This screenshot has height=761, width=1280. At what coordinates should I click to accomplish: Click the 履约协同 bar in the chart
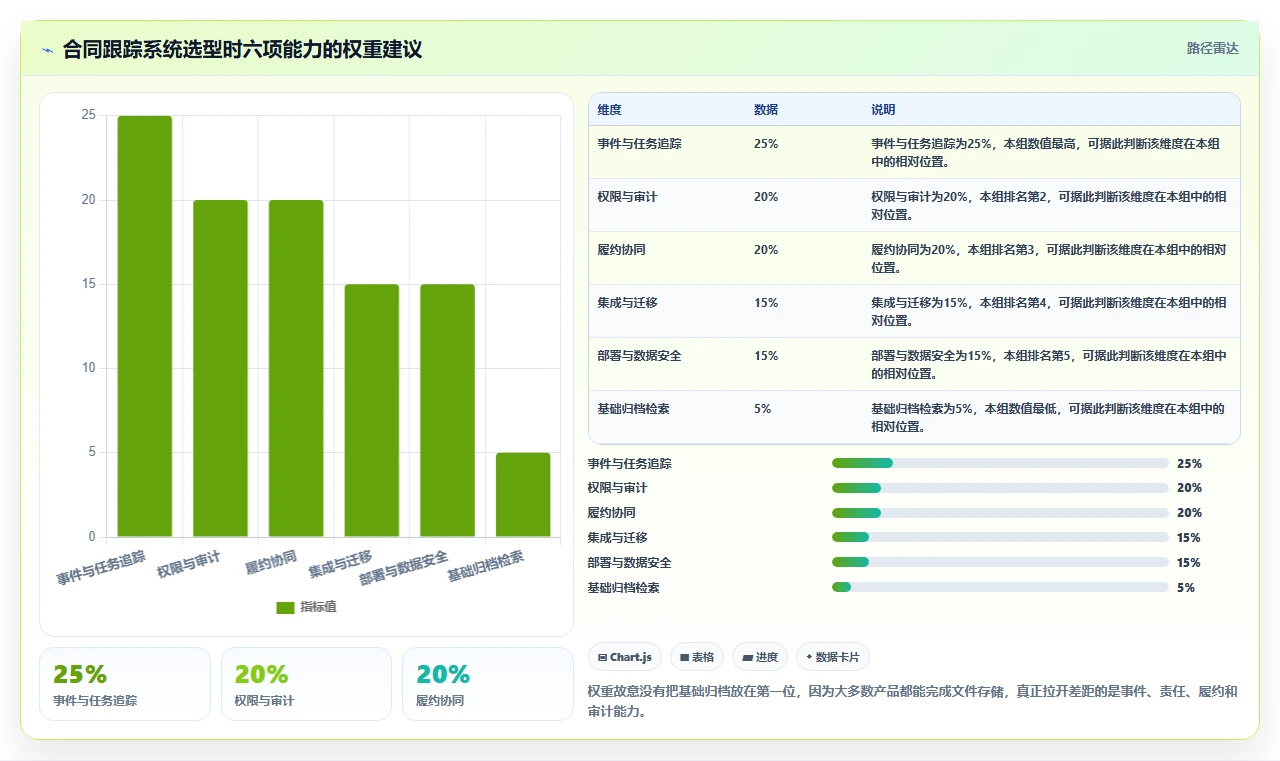click(x=296, y=368)
